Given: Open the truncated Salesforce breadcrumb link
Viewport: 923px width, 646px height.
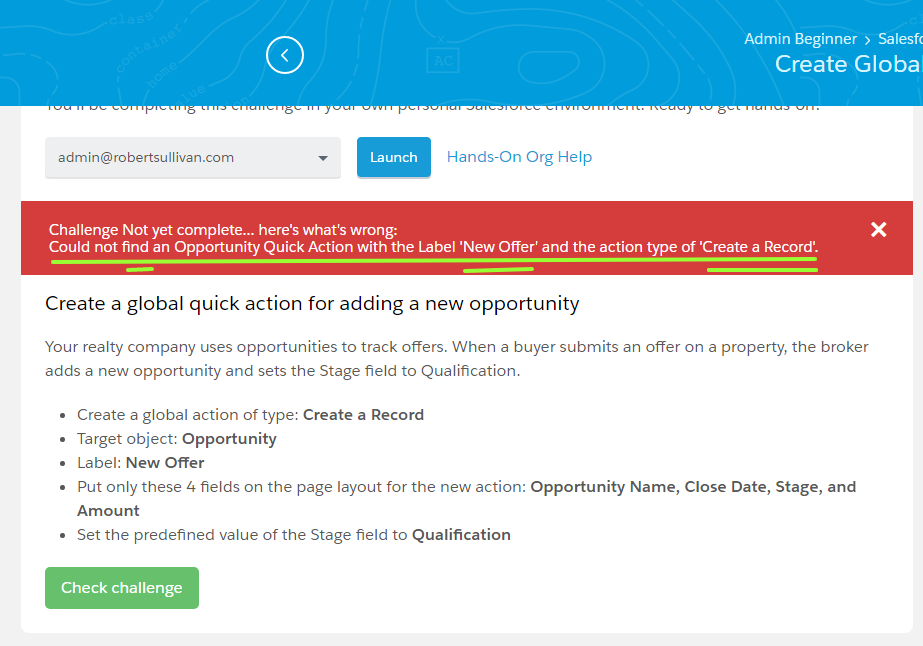Looking at the screenshot, I should coord(899,39).
